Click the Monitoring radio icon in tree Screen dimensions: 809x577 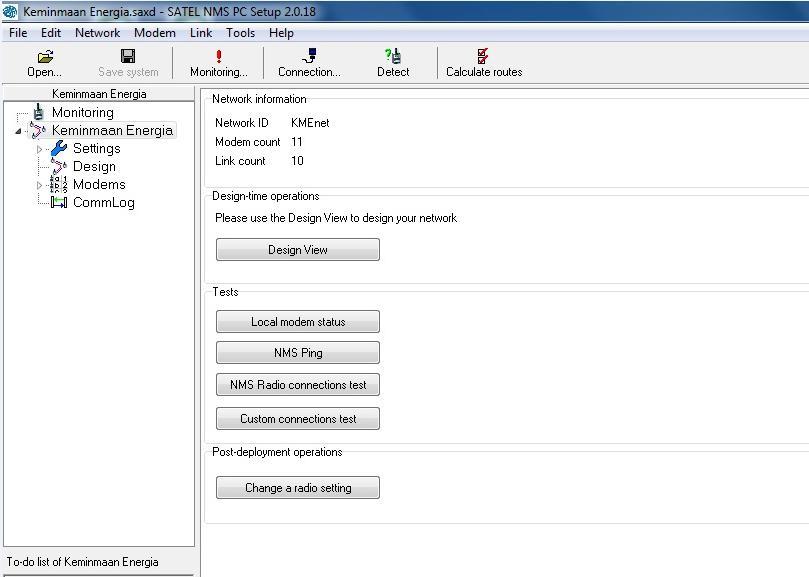[39, 112]
